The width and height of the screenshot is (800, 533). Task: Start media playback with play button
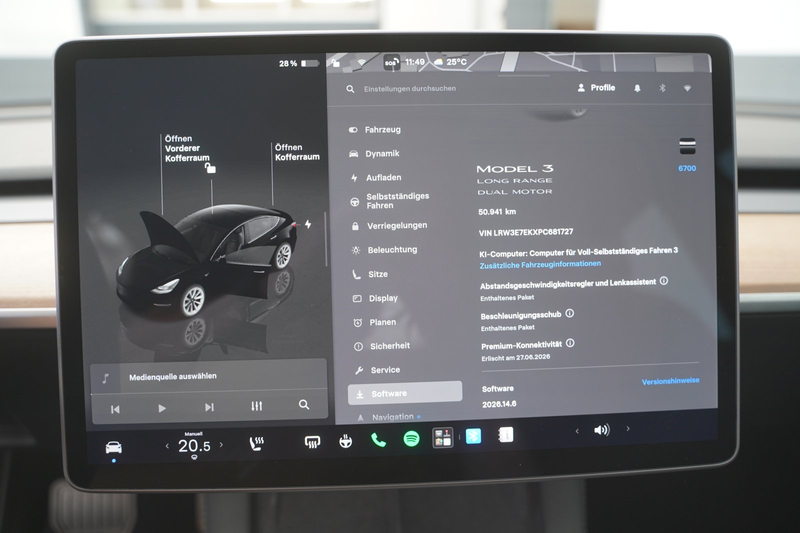[162, 408]
